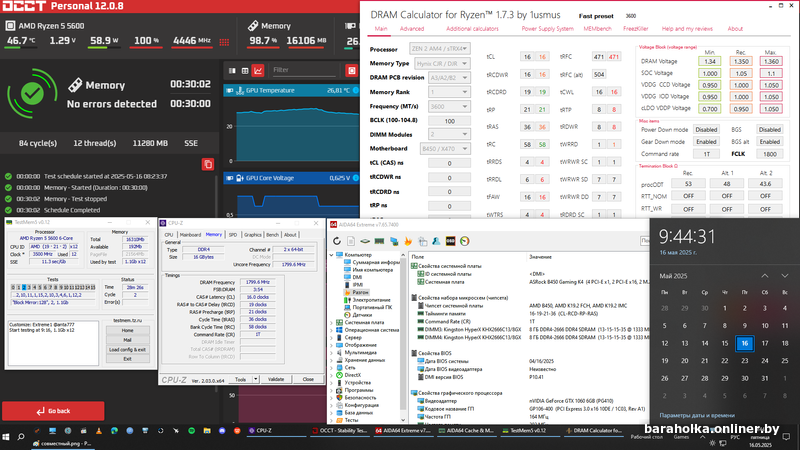Expand the Системная плата node in AIDA64

tap(332, 322)
